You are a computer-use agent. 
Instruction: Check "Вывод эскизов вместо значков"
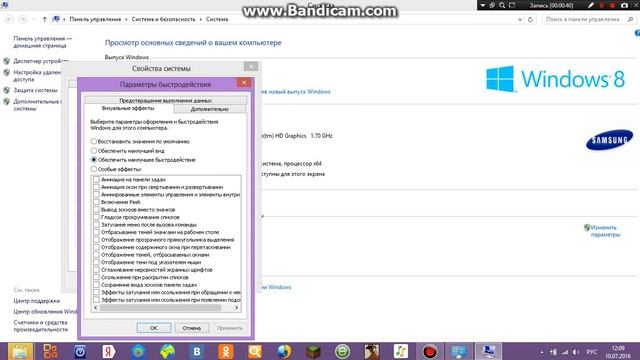pyautogui.click(x=96, y=209)
